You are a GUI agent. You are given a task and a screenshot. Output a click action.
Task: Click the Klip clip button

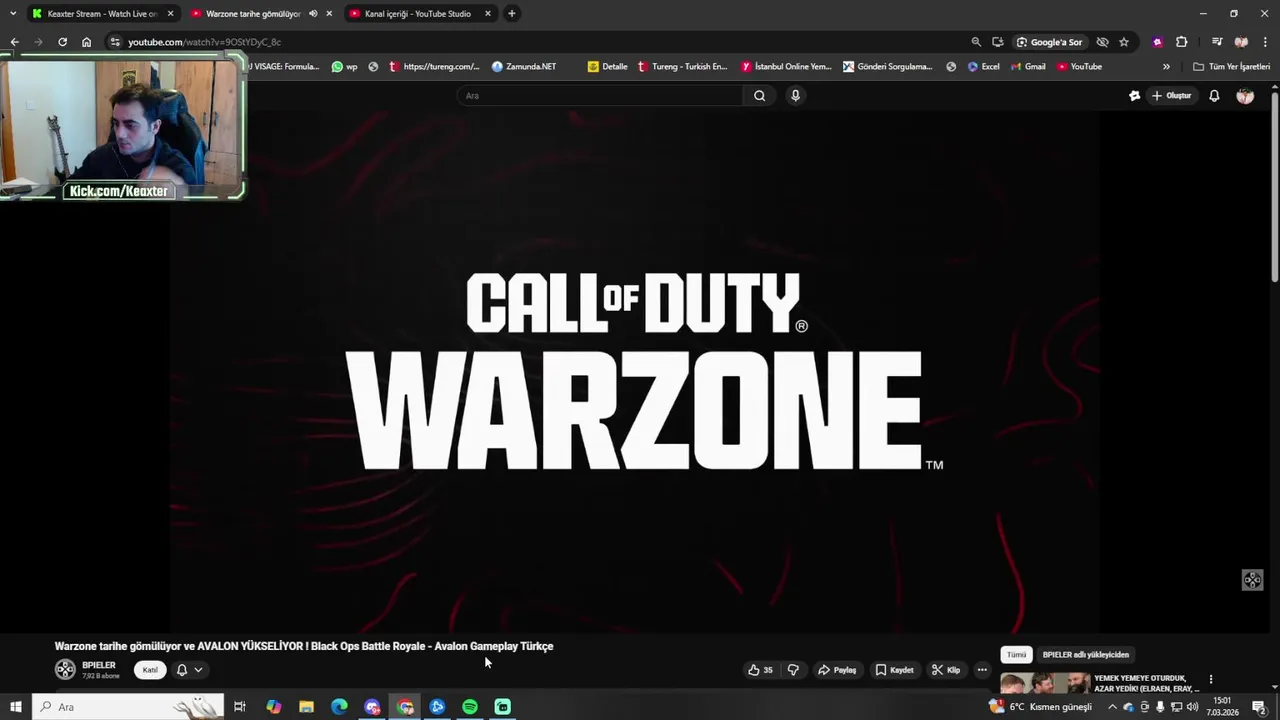point(946,670)
